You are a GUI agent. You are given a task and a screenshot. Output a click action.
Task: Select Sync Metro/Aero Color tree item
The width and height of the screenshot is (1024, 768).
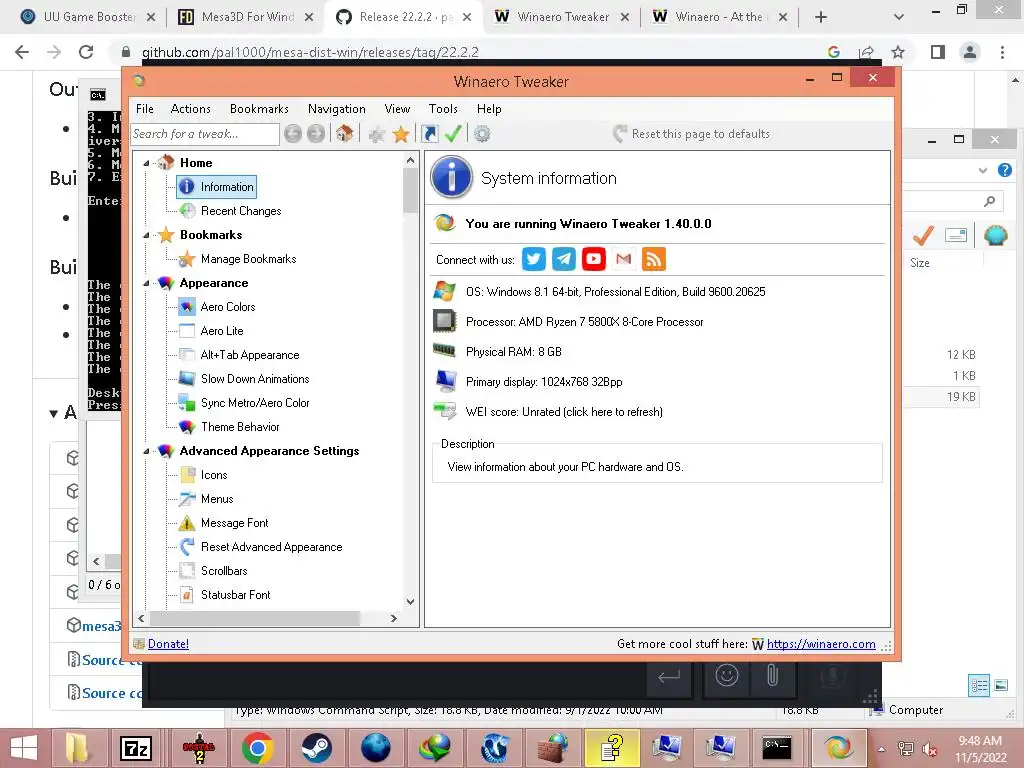[255, 403]
